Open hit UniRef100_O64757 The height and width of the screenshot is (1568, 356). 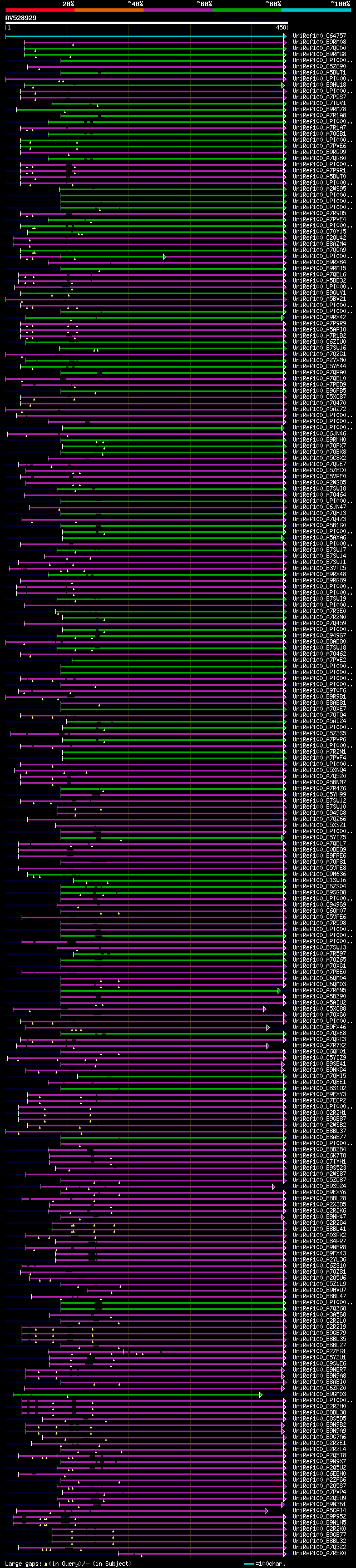[x=319, y=36]
